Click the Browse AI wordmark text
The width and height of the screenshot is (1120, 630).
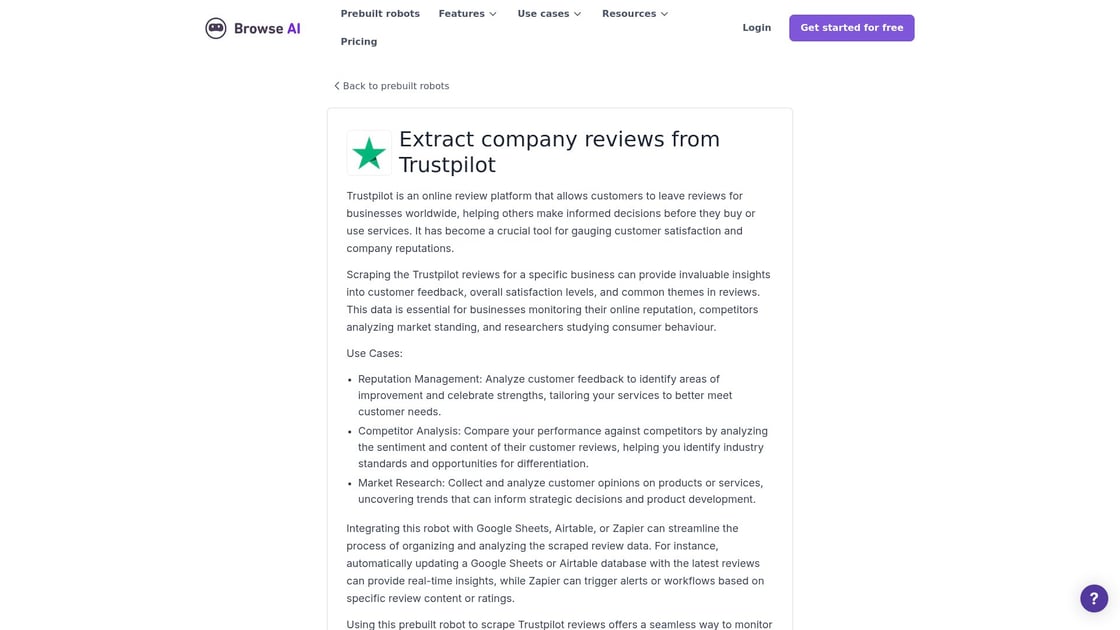point(267,28)
